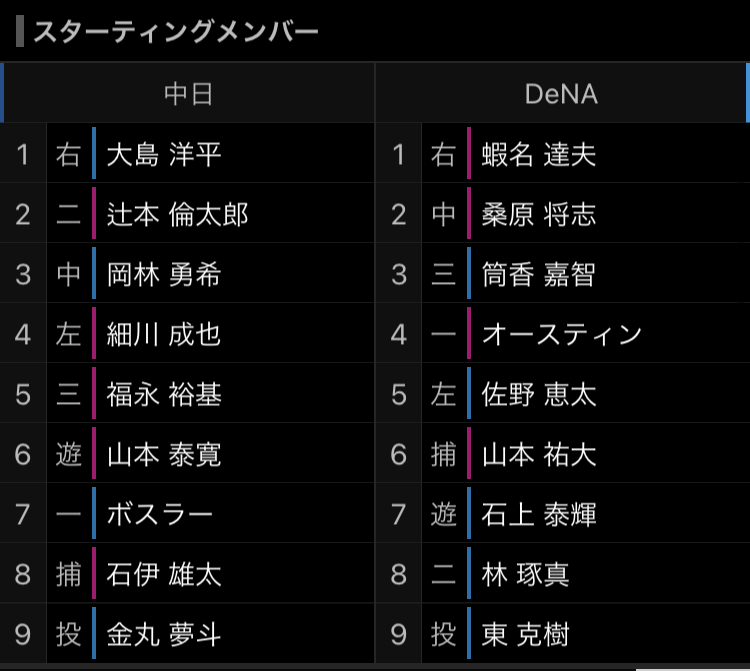Select DeNA starting pitcher 東 克樹
Image resolution: width=750 pixels, height=671 pixels.
coord(525,635)
